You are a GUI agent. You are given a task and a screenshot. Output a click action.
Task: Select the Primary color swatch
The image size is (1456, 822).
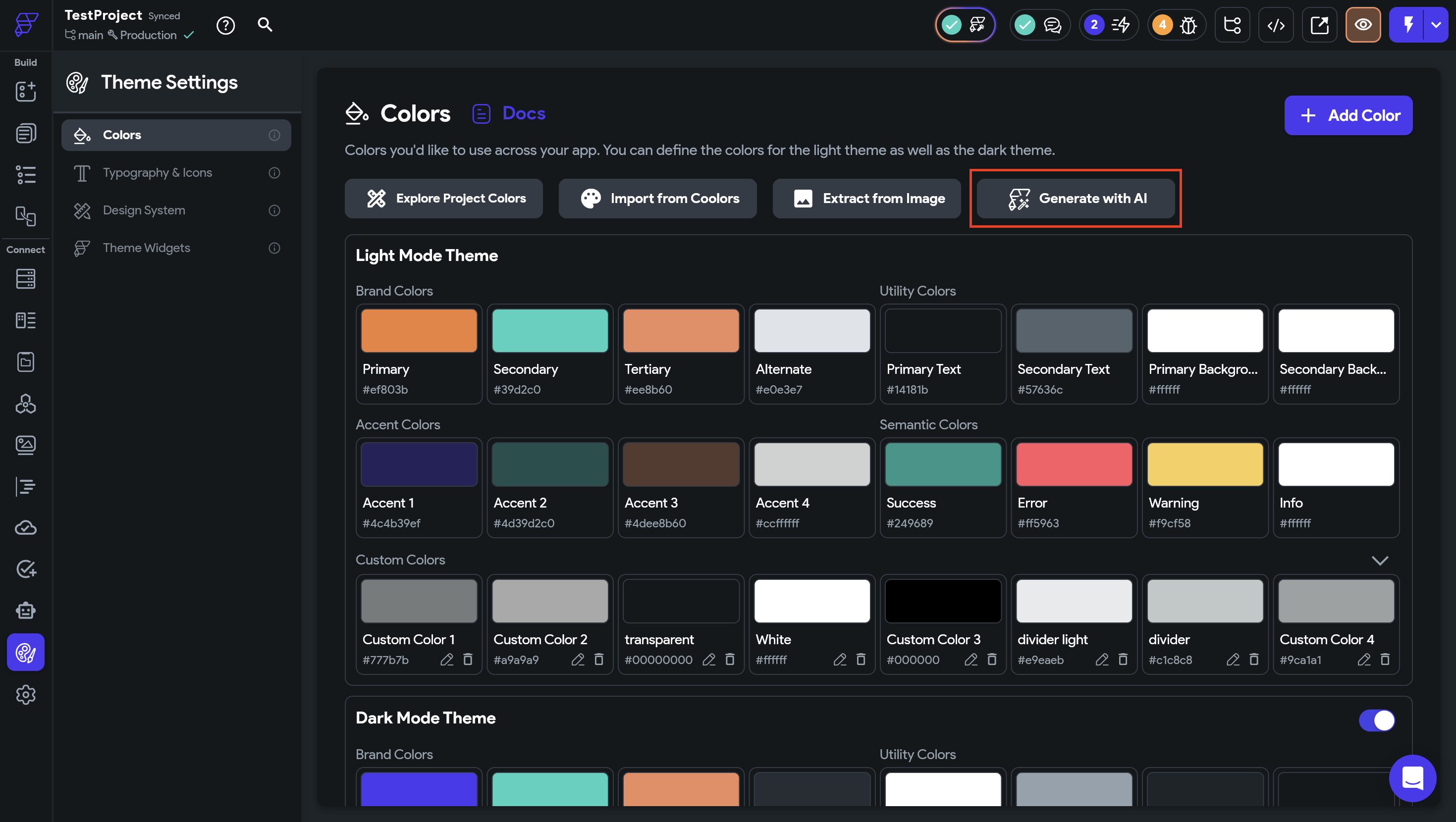click(x=419, y=331)
